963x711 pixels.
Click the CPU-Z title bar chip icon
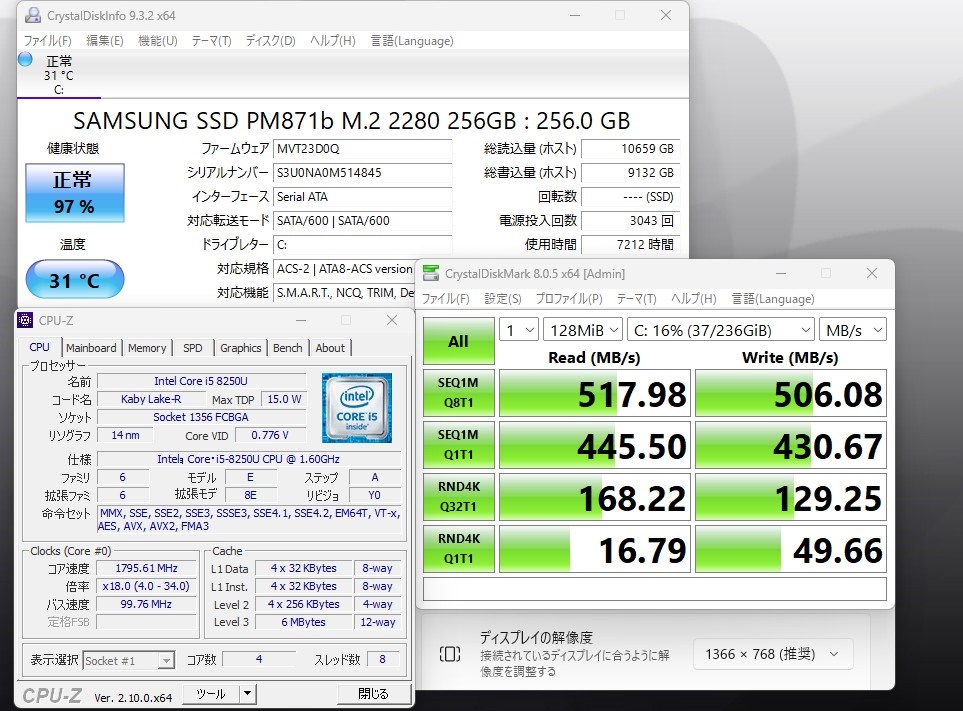coord(25,320)
